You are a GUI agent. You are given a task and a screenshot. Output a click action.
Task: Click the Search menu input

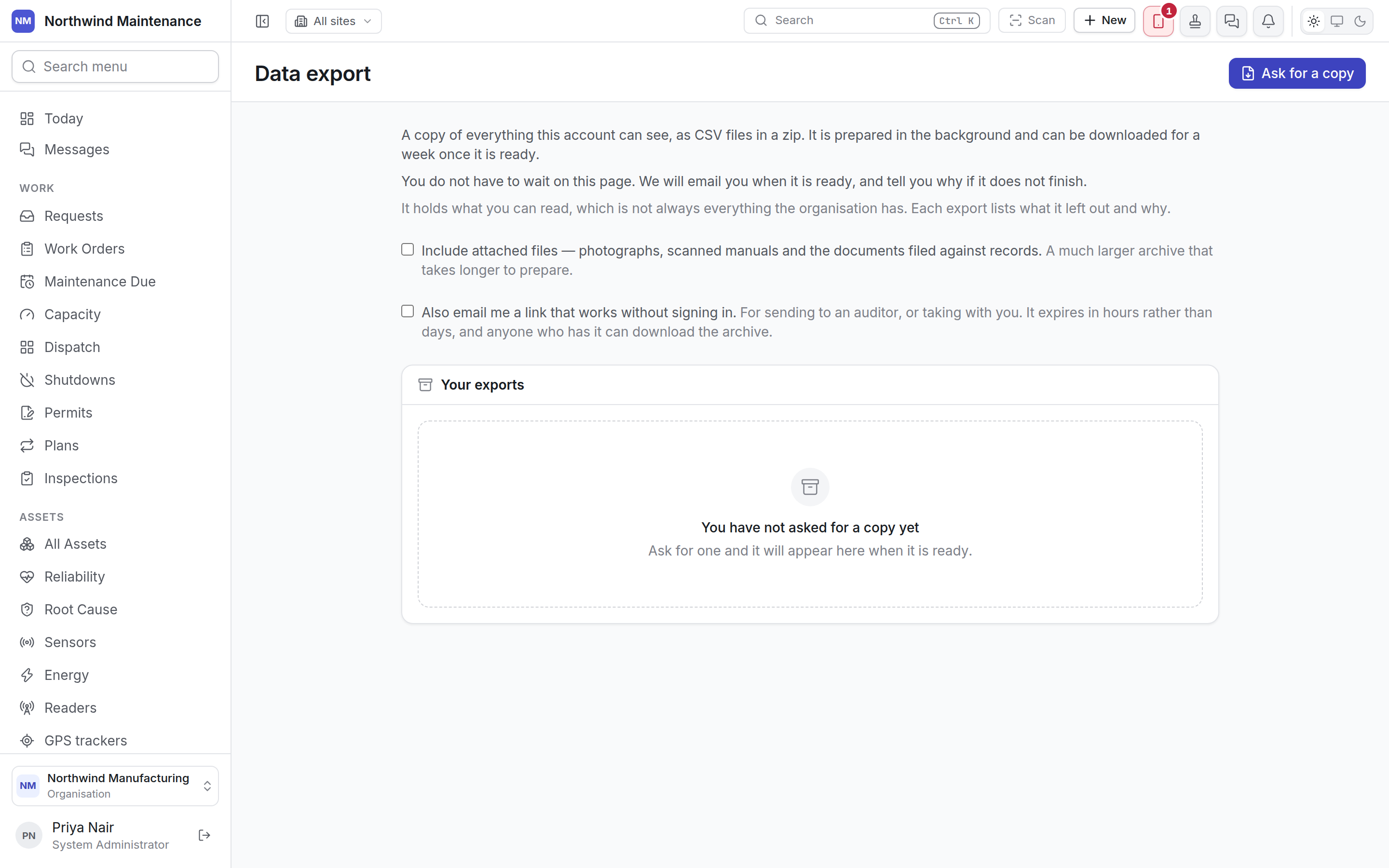point(115,67)
